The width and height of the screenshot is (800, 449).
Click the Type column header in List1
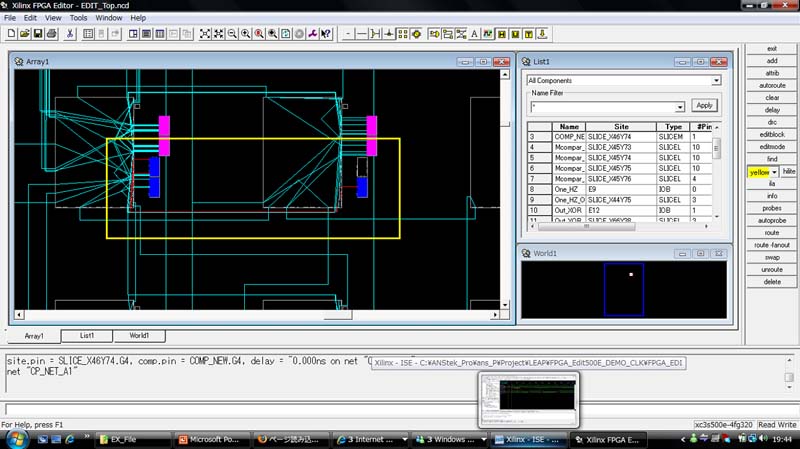pyautogui.click(x=673, y=127)
